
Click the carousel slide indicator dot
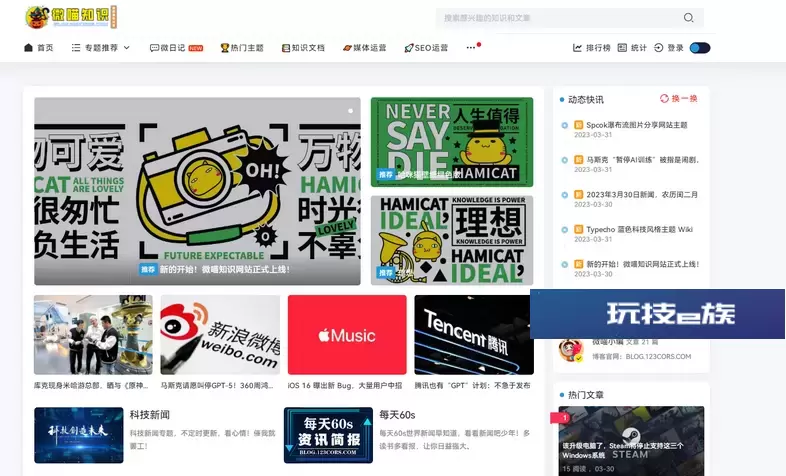pyautogui.click(x=350, y=111)
